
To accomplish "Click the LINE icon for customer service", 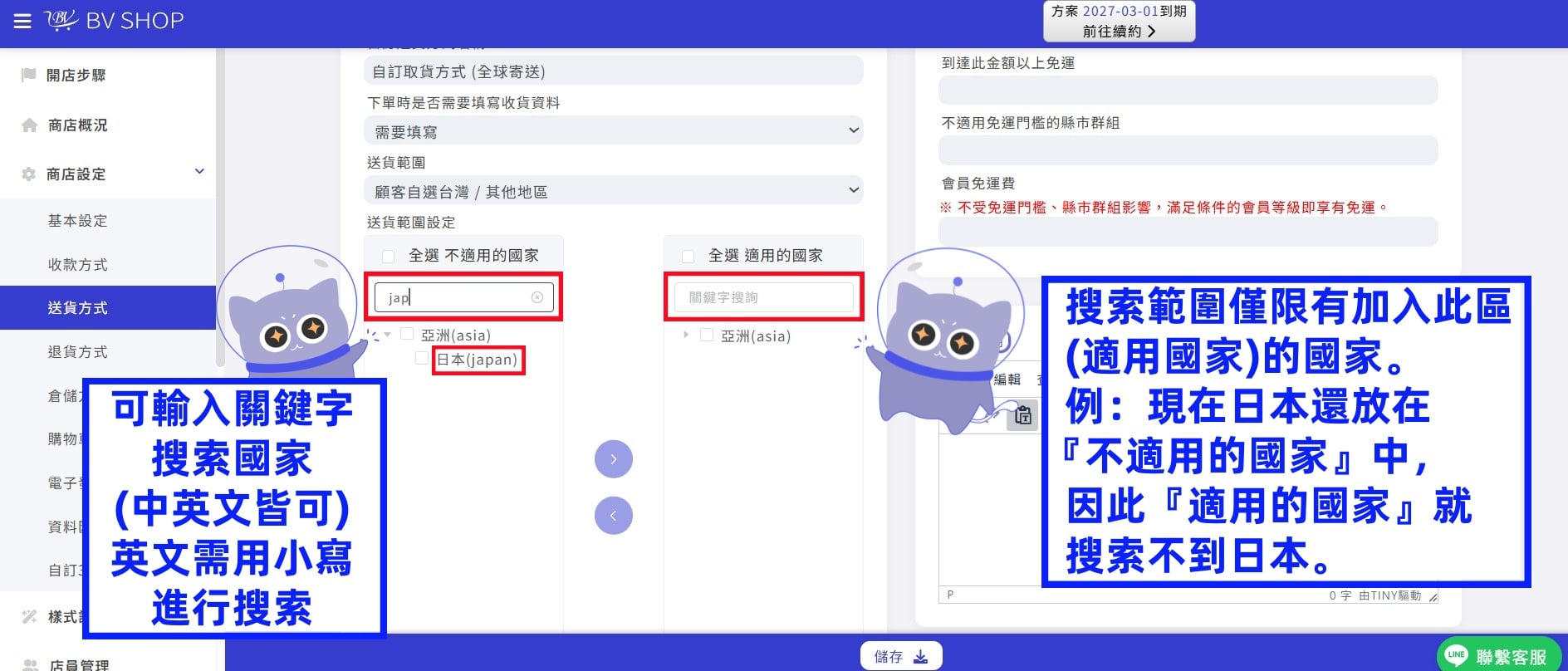I will (x=1456, y=655).
